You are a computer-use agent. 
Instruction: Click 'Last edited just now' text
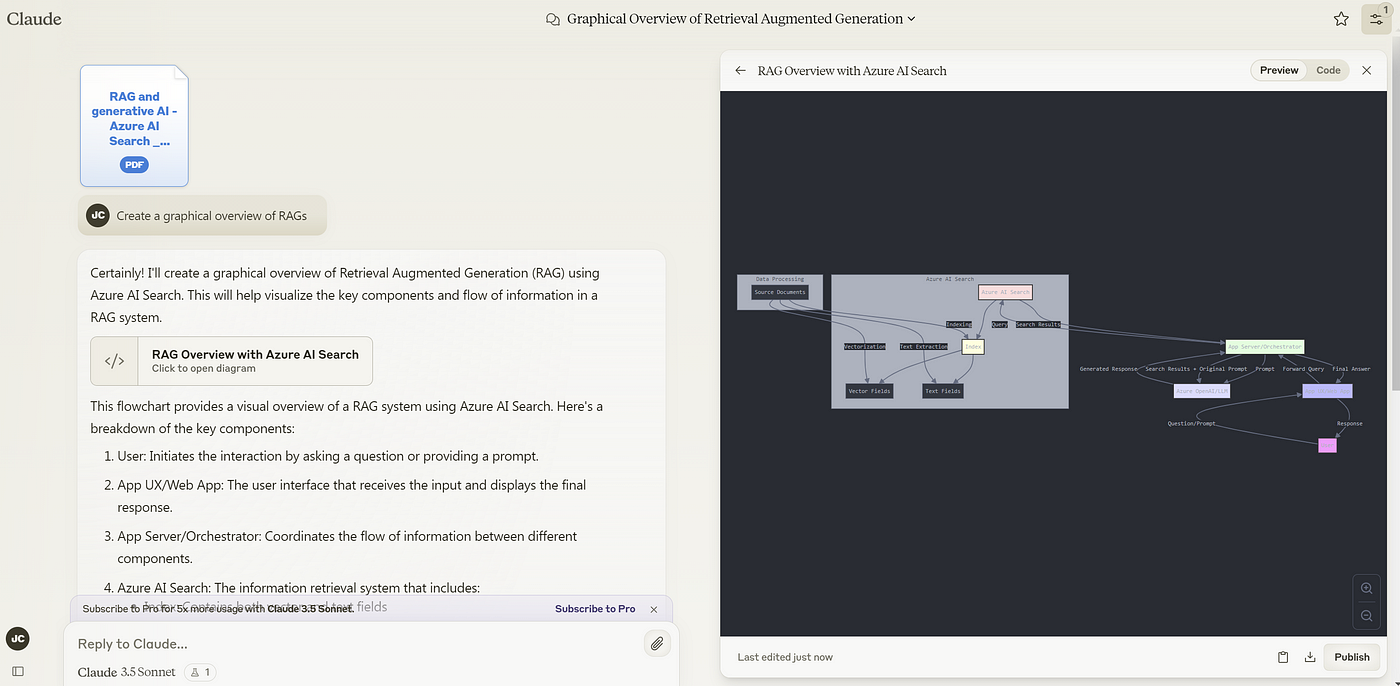click(785, 657)
